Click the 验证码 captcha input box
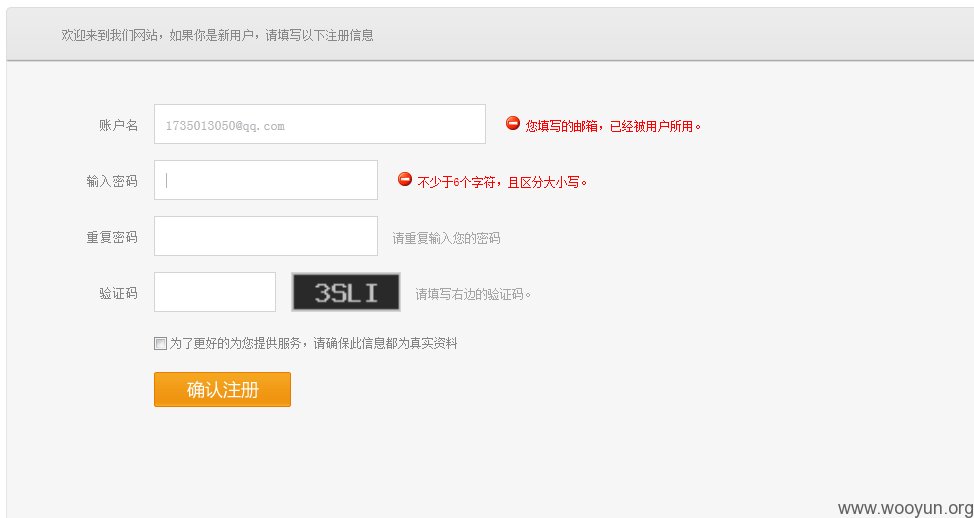This screenshot has height=518, width=974. 214,292
